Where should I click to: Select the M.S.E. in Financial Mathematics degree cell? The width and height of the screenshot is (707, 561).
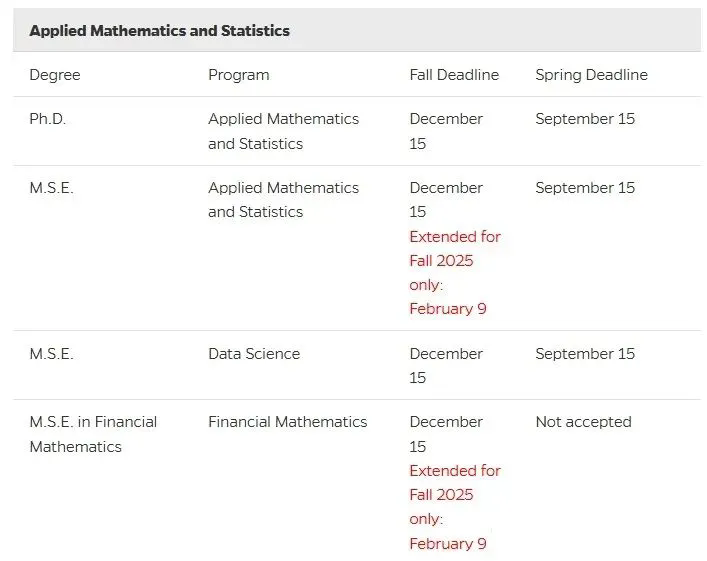pos(93,434)
